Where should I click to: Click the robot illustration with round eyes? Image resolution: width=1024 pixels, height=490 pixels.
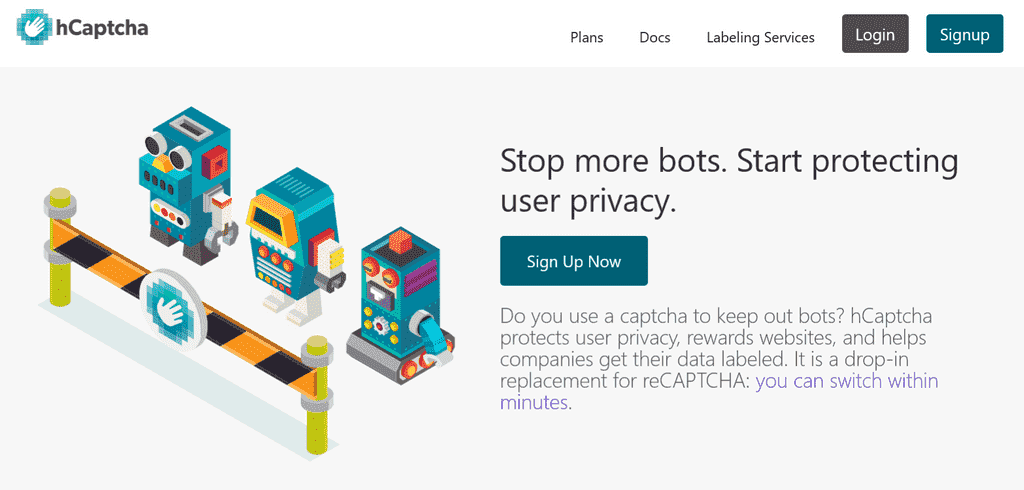tap(189, 186)
